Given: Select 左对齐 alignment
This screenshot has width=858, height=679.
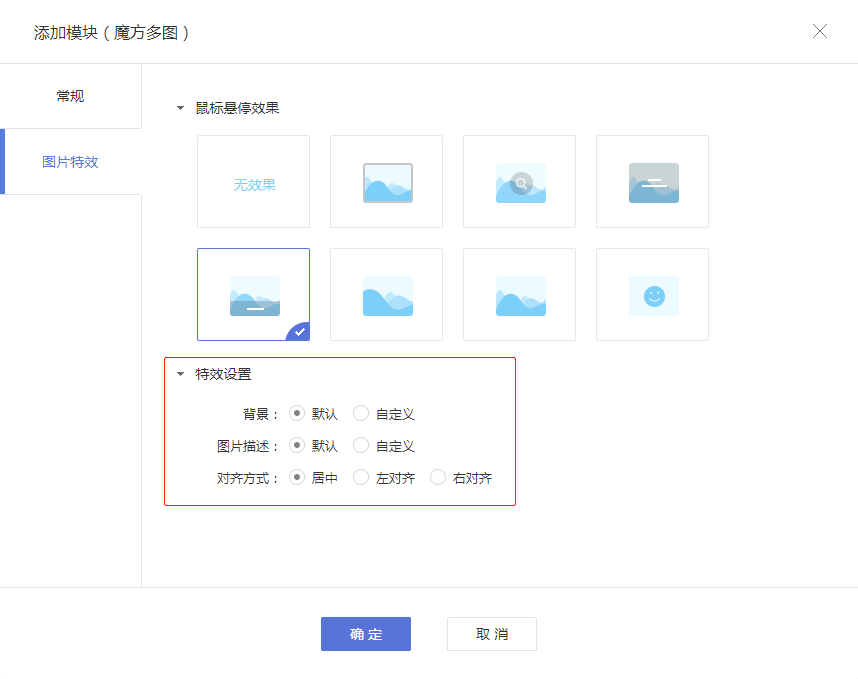Looking at the screenshot, I should 361,477.
